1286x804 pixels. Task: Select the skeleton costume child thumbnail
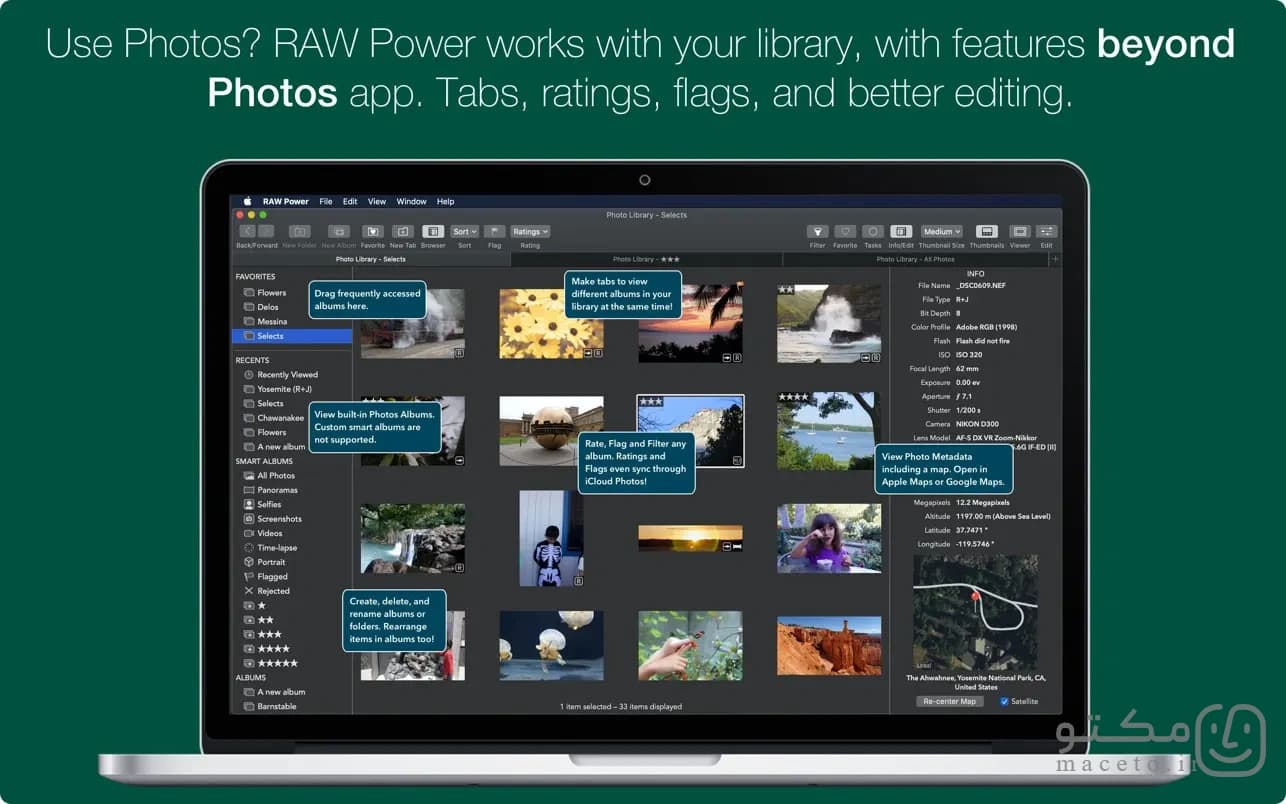pos(551,538)
